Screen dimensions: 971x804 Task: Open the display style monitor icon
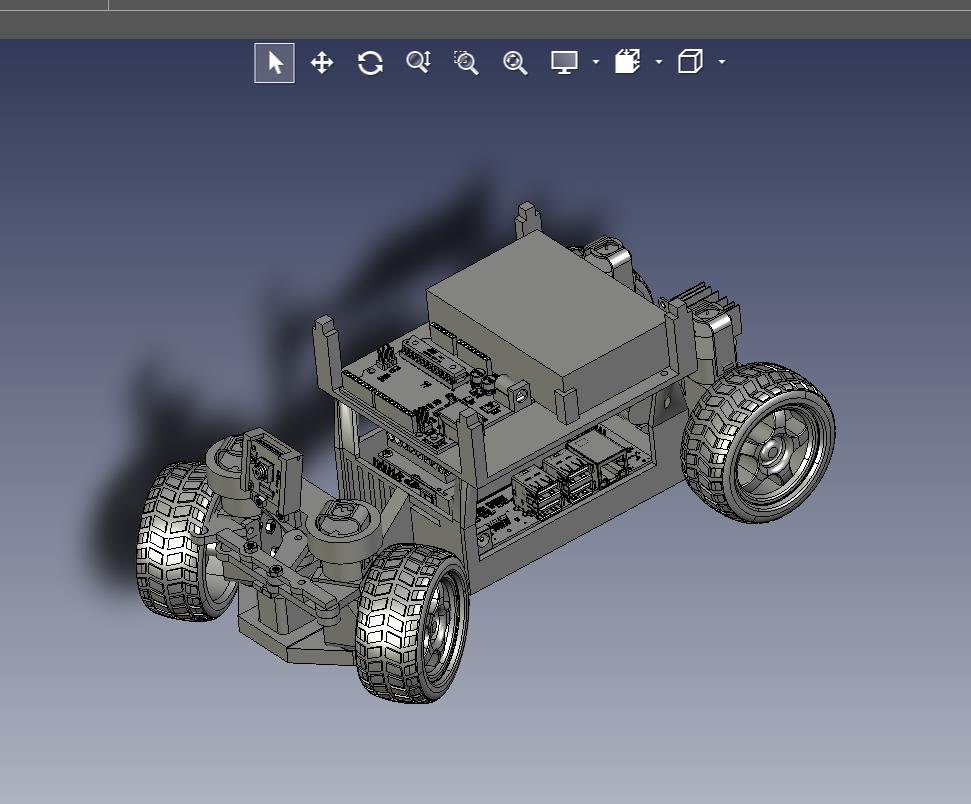pyautogui.click(x=564, y=62)
